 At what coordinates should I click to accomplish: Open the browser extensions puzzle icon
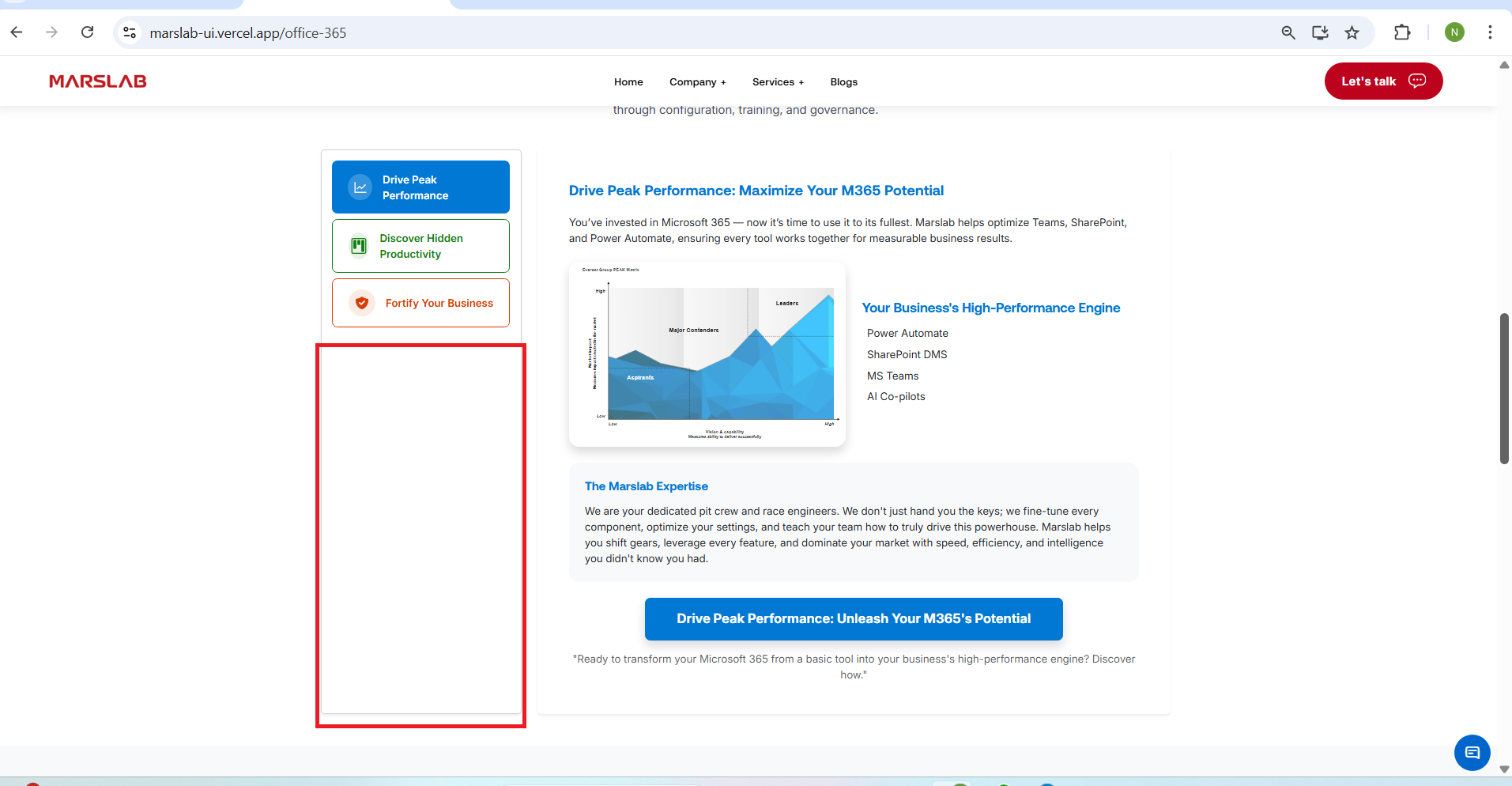coord(1401,32)
